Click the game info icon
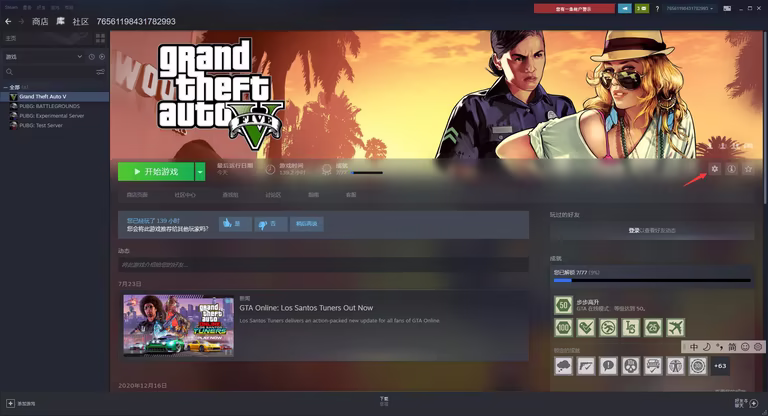This screenshot has width=768, height=416. point(731,169)
